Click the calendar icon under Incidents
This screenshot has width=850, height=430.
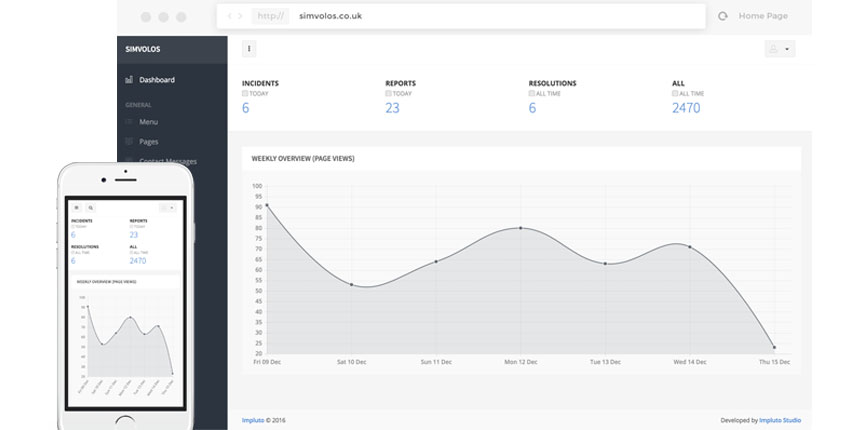click(x=245, y=93)
